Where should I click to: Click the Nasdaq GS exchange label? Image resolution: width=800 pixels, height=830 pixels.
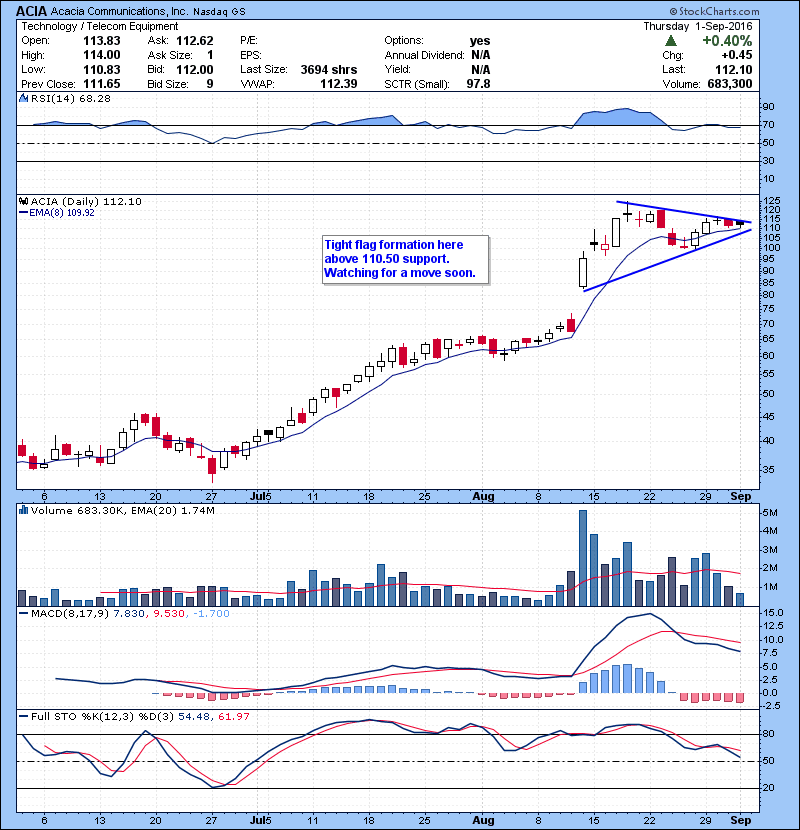(x=219, y=12)
